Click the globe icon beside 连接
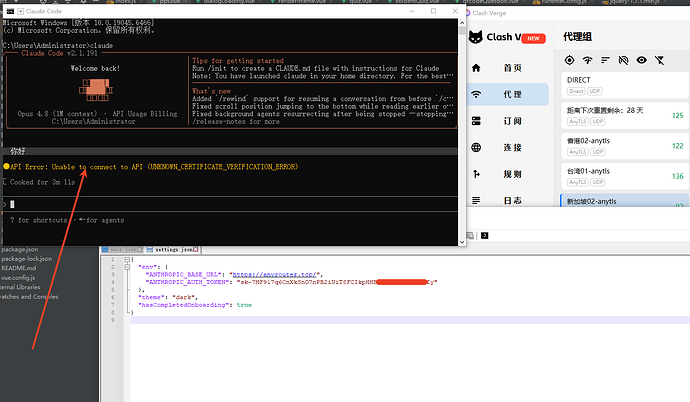Screen dimensions: 690x402 pyautogui.click(x=476, y=147)
